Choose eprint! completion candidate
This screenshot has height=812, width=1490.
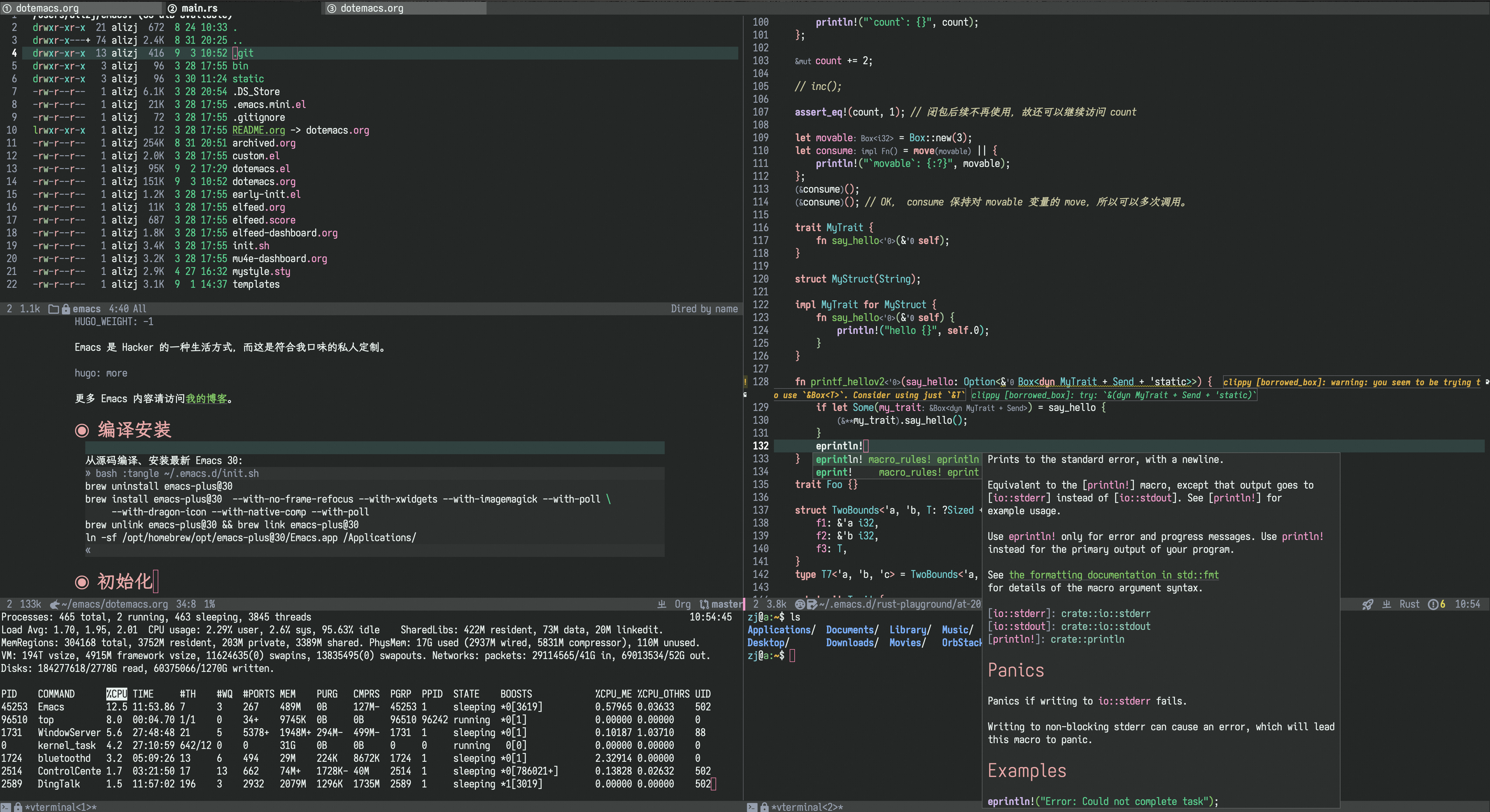(833, 472)
